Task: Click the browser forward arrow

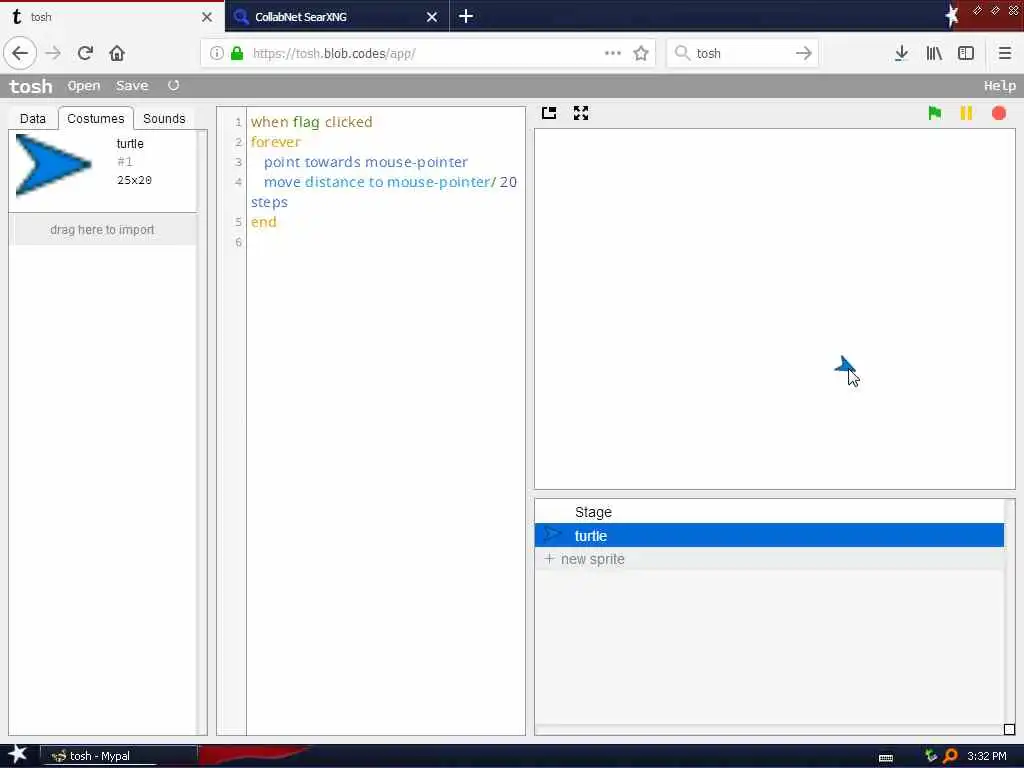Action: (x=53, y=53)
